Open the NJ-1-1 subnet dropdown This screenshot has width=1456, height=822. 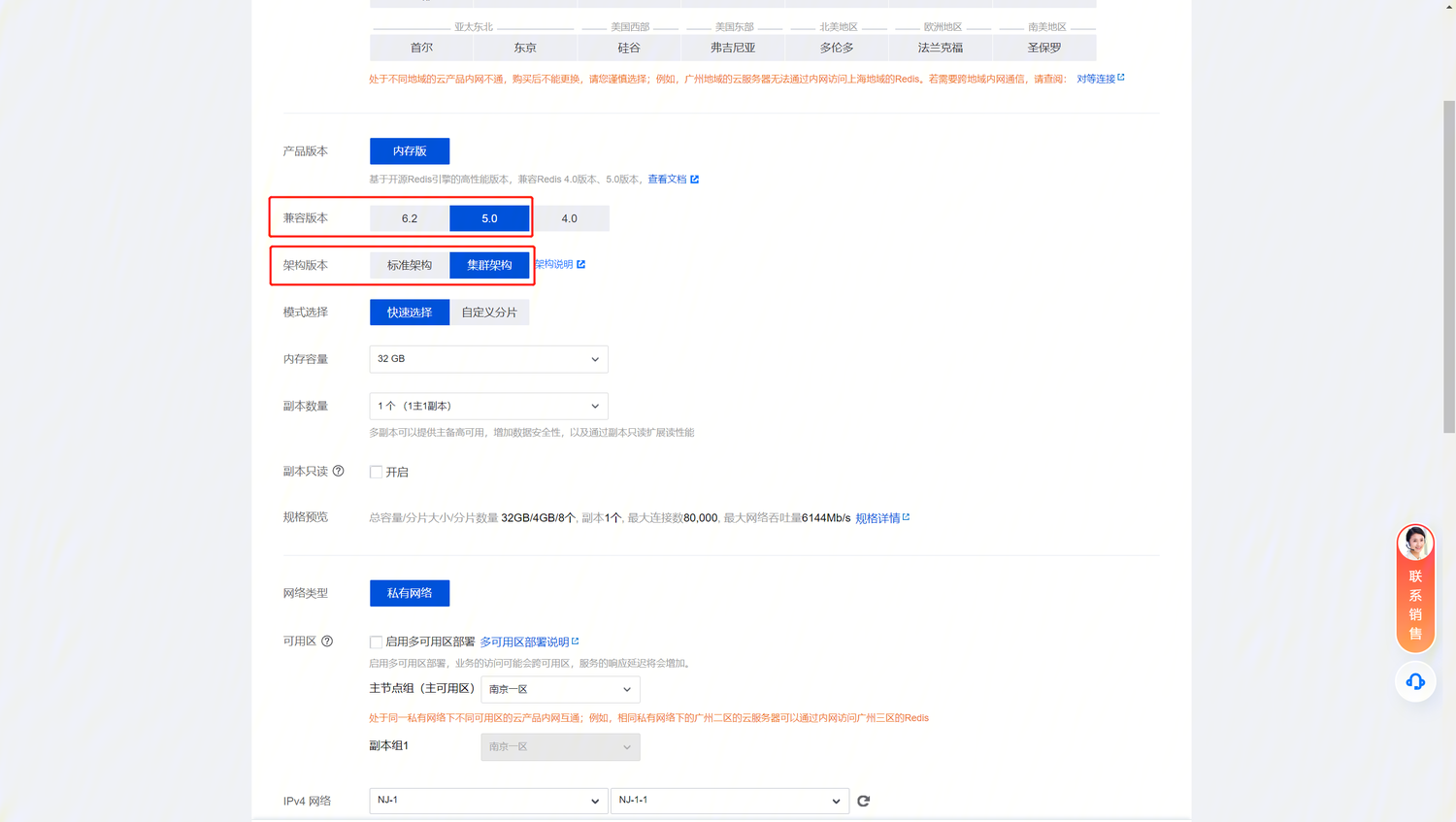729,801
